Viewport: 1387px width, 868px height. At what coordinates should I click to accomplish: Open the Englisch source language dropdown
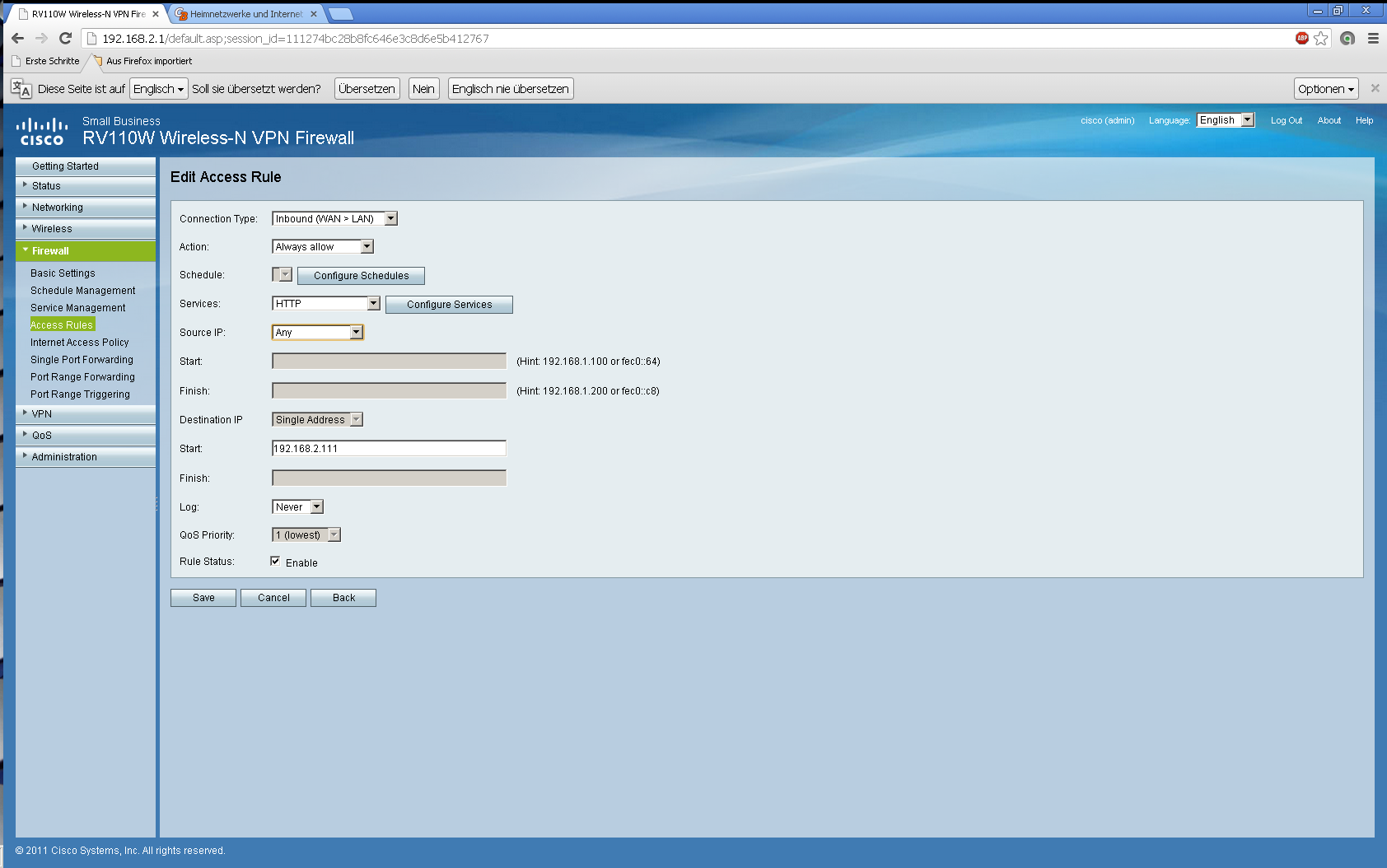click(158, 89)
